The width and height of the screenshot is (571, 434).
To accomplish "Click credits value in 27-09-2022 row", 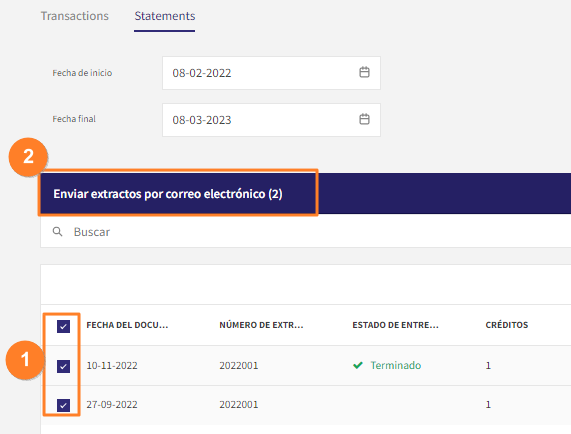I will click(x=488, y=405).
